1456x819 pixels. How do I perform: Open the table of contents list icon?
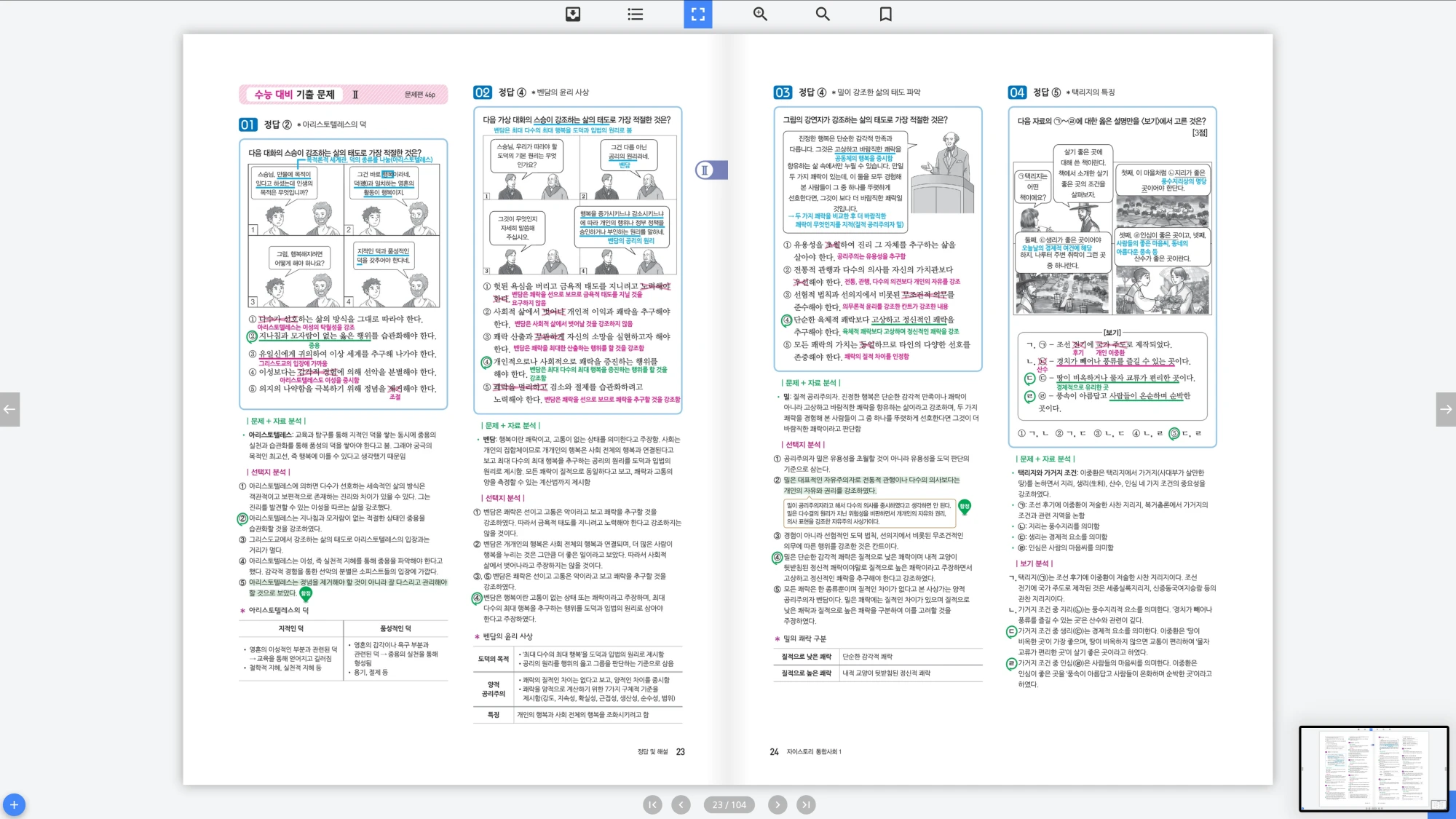point(636,14)
